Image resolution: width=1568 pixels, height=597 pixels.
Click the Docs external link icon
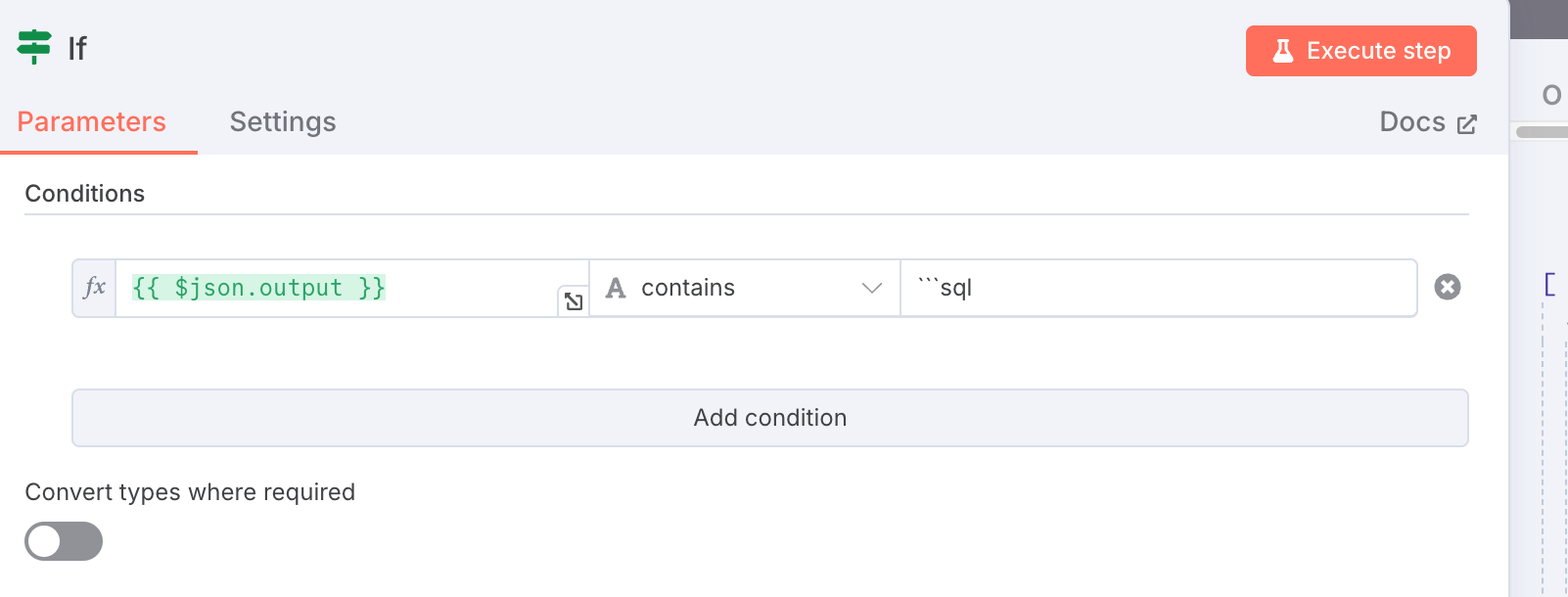click(x=1466, y=123)
